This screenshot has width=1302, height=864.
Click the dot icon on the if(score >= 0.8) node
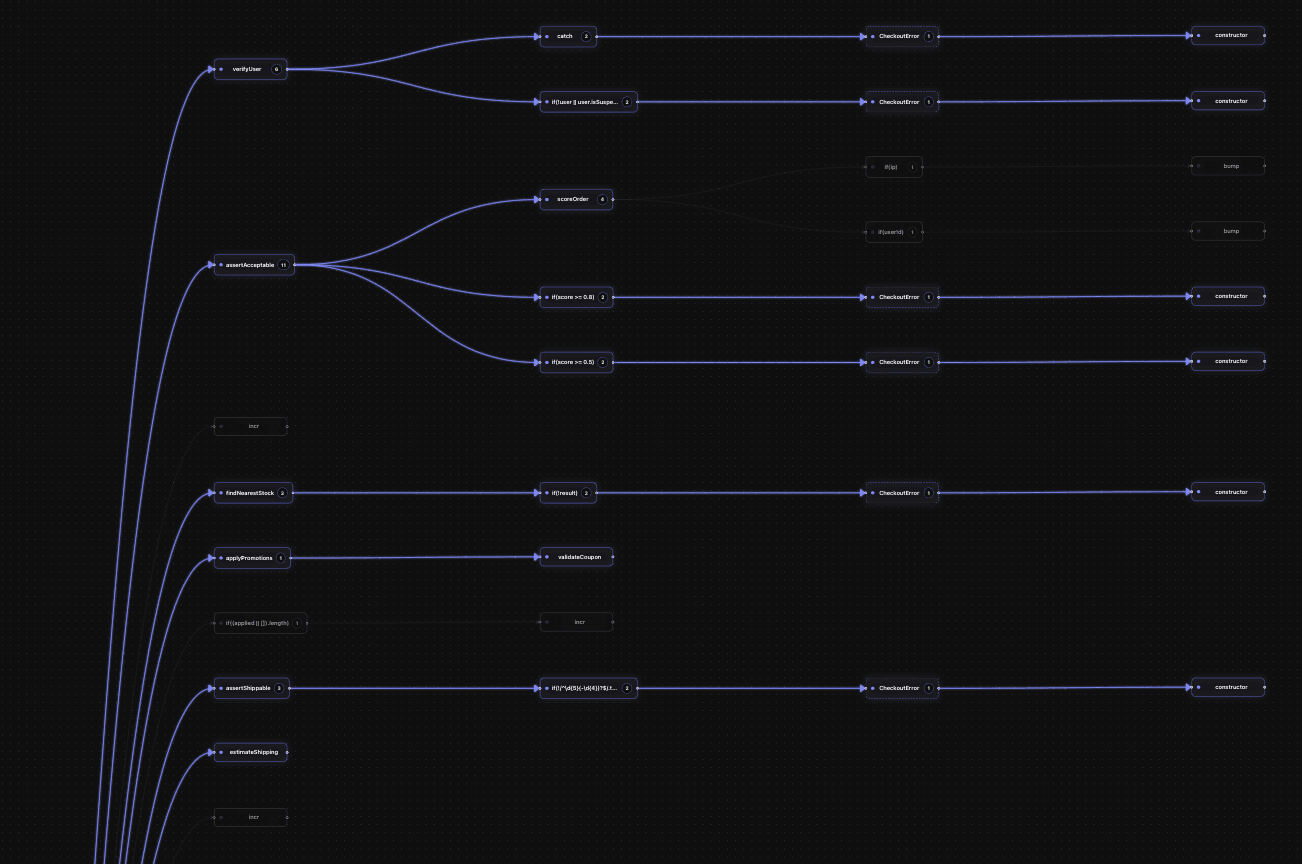coord(547,297)
